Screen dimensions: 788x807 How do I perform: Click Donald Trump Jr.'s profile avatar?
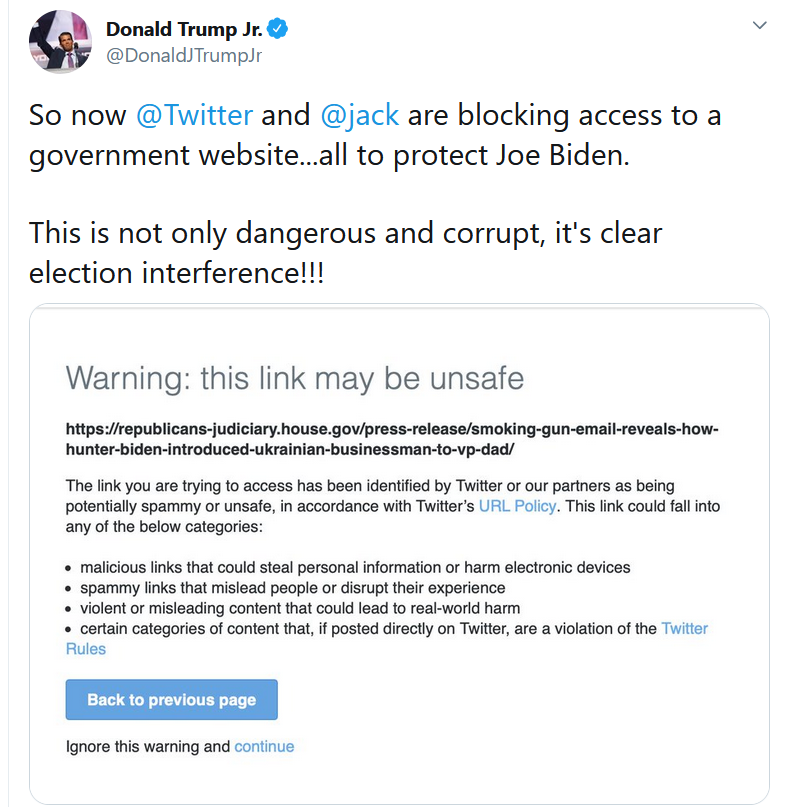point(60,43)
